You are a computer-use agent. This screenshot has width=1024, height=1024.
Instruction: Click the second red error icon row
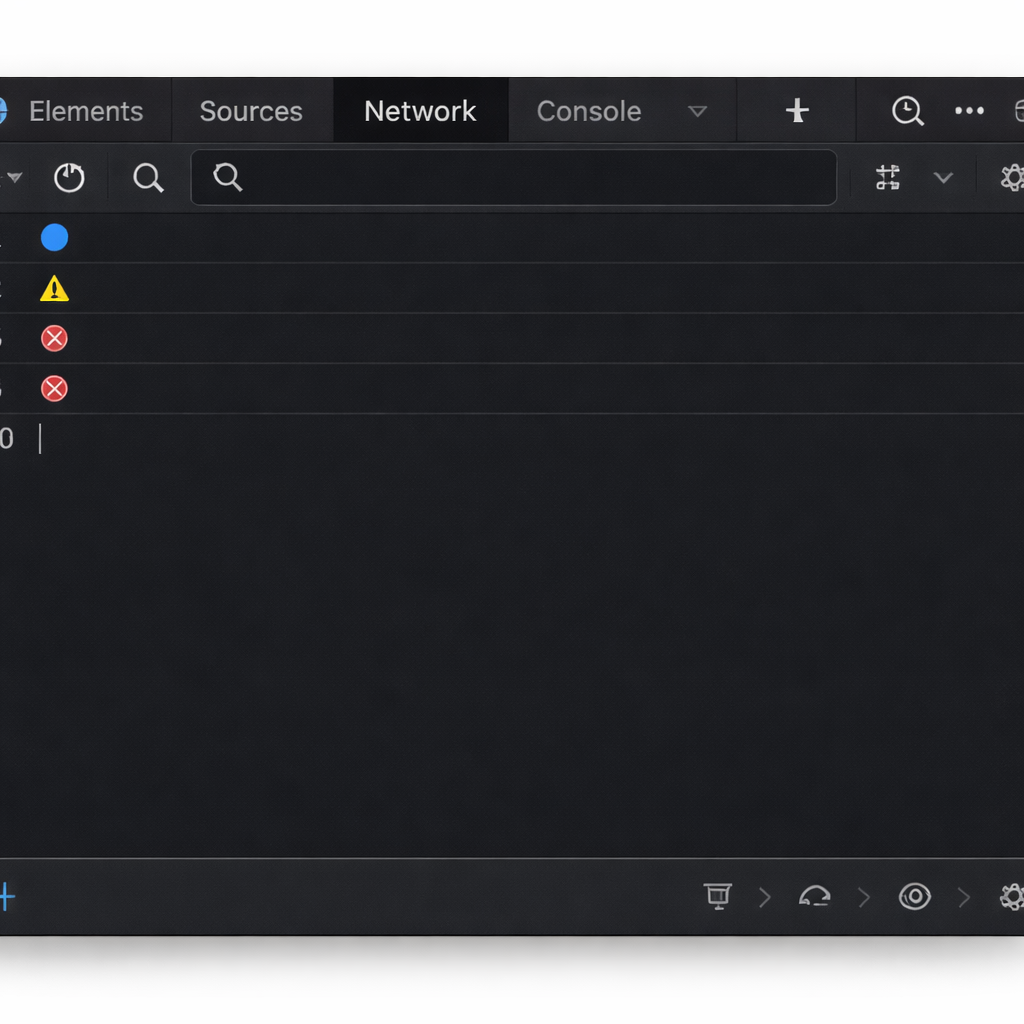(x=54, y=389)
